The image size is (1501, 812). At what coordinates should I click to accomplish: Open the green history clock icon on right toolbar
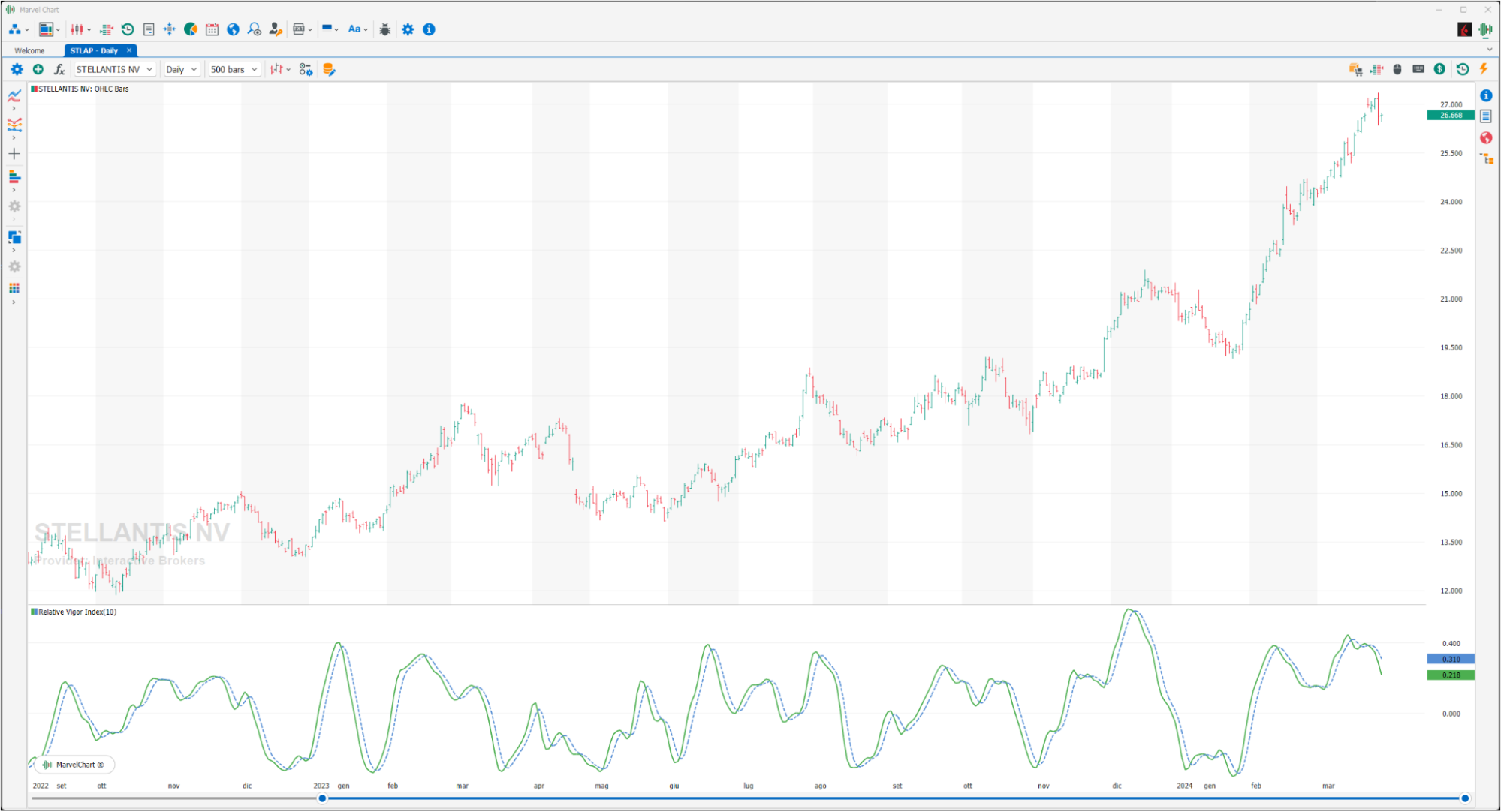pos(1463,69)
